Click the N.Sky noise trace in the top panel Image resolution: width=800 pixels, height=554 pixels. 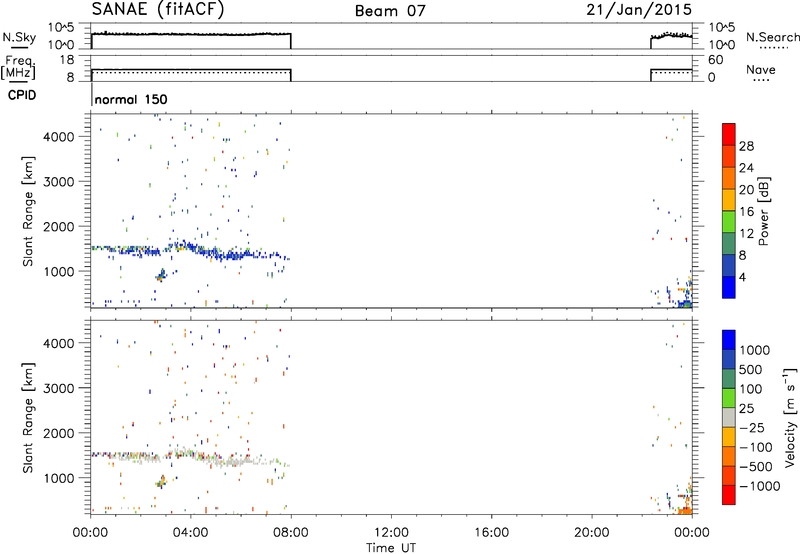[191, 34]
